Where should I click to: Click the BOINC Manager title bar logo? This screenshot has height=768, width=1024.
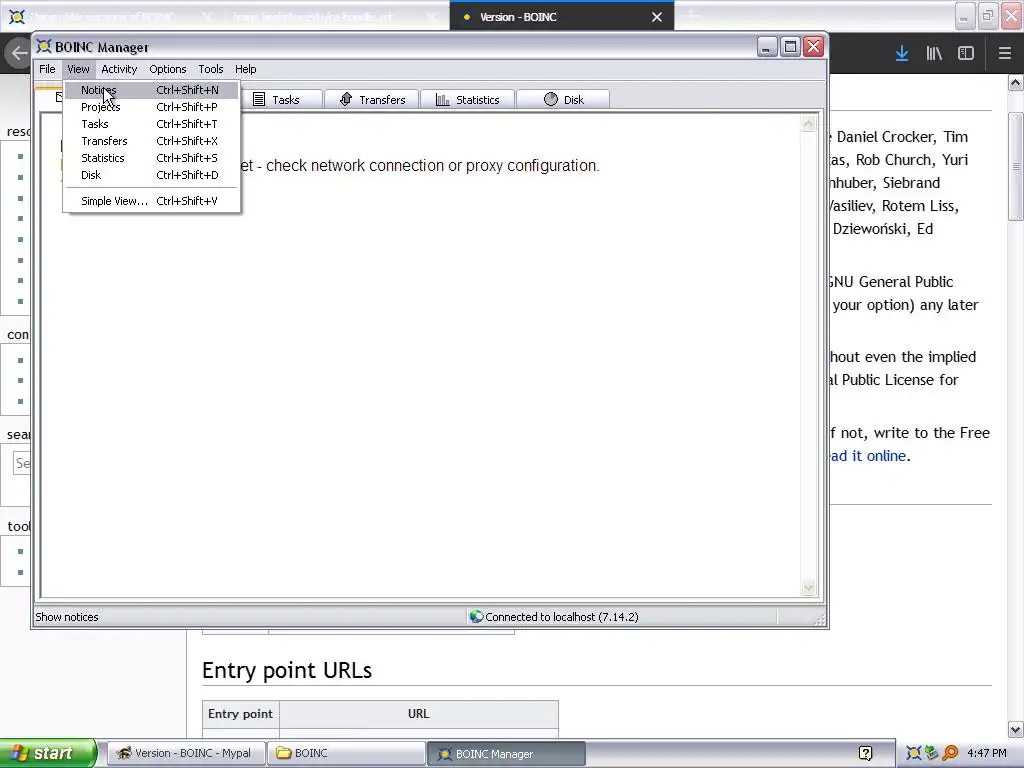pos(44,46)
